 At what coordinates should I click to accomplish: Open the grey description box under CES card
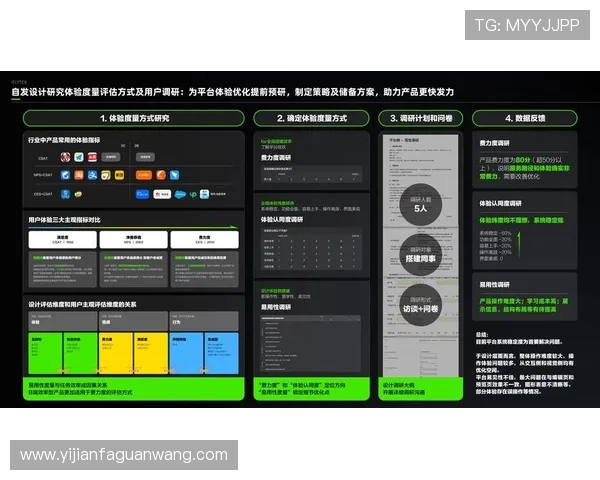coord(205,269)
